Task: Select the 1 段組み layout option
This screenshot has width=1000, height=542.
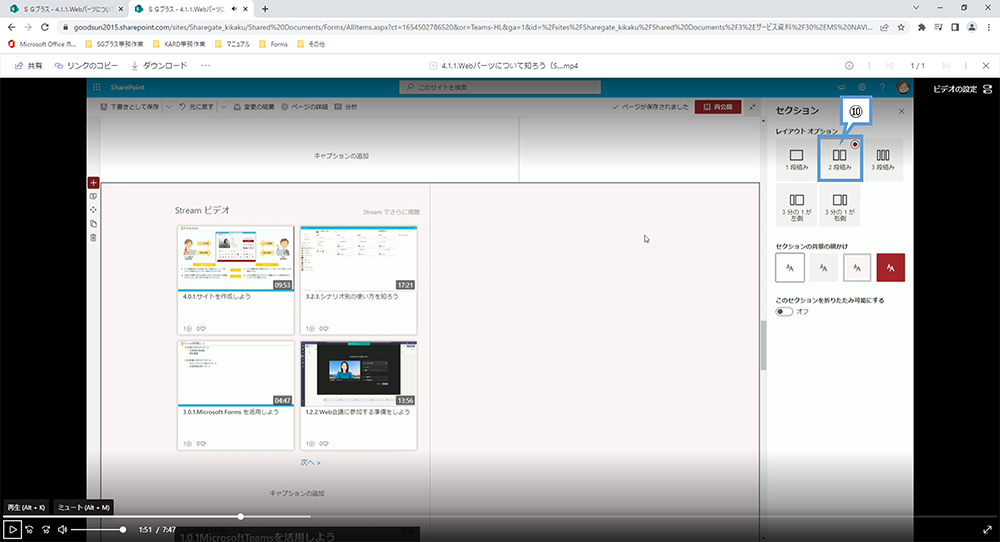Action: tap(797, 159)
